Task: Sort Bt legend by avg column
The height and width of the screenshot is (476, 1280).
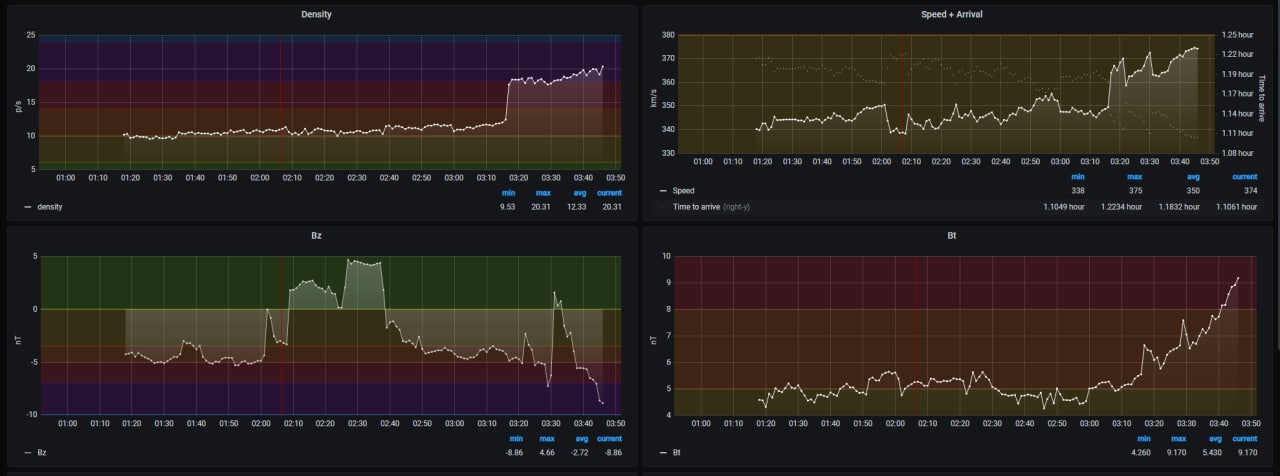Action: tap(1215, 438)
